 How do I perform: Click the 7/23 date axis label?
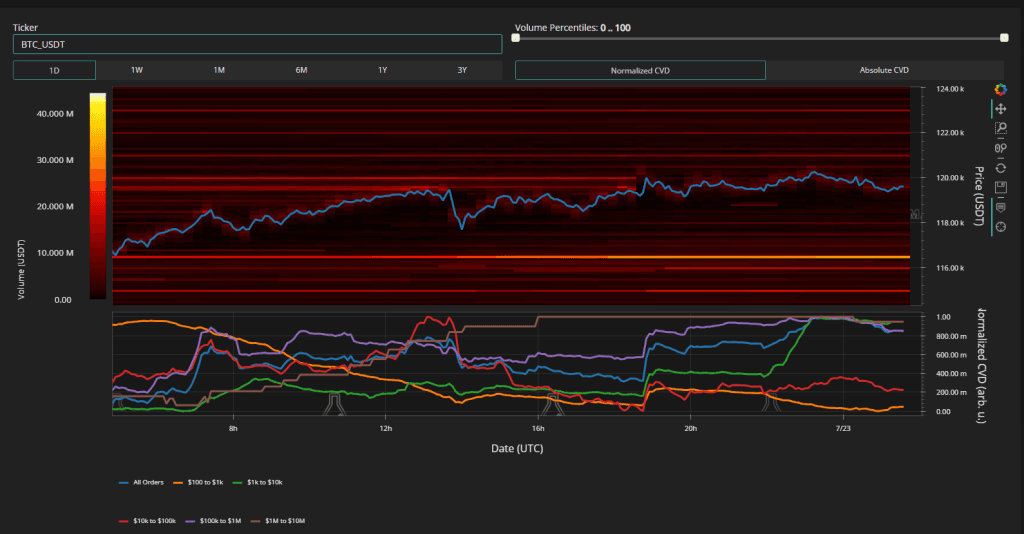(x=843, y=428)
